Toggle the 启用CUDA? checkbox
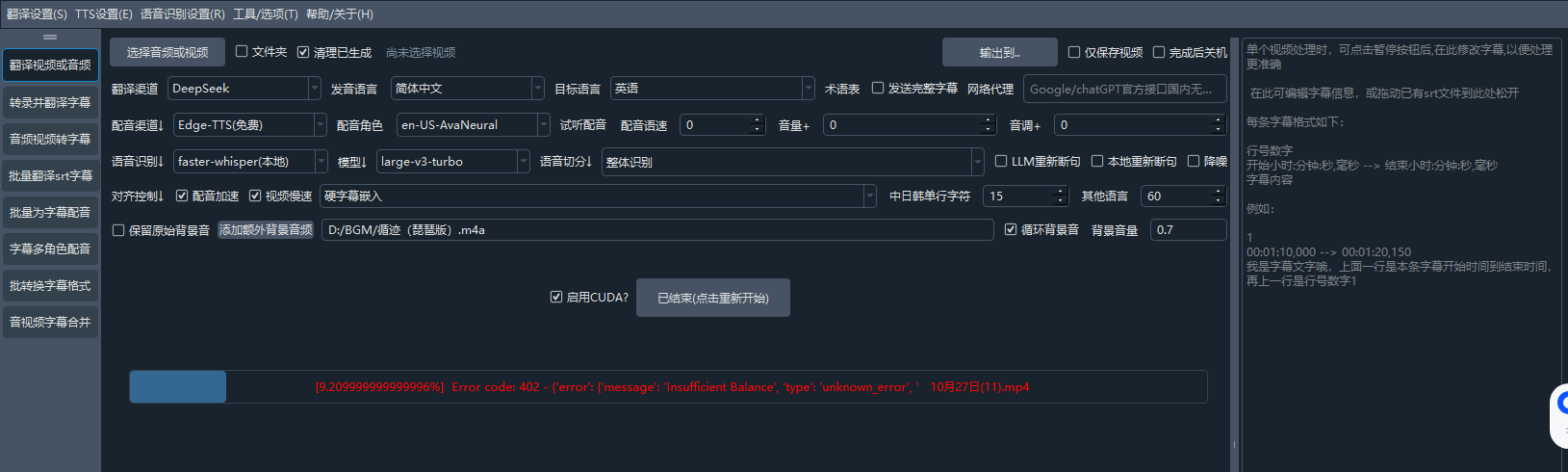The height and width of the screenshot is (472, 1568). click(x=556, y=297)
